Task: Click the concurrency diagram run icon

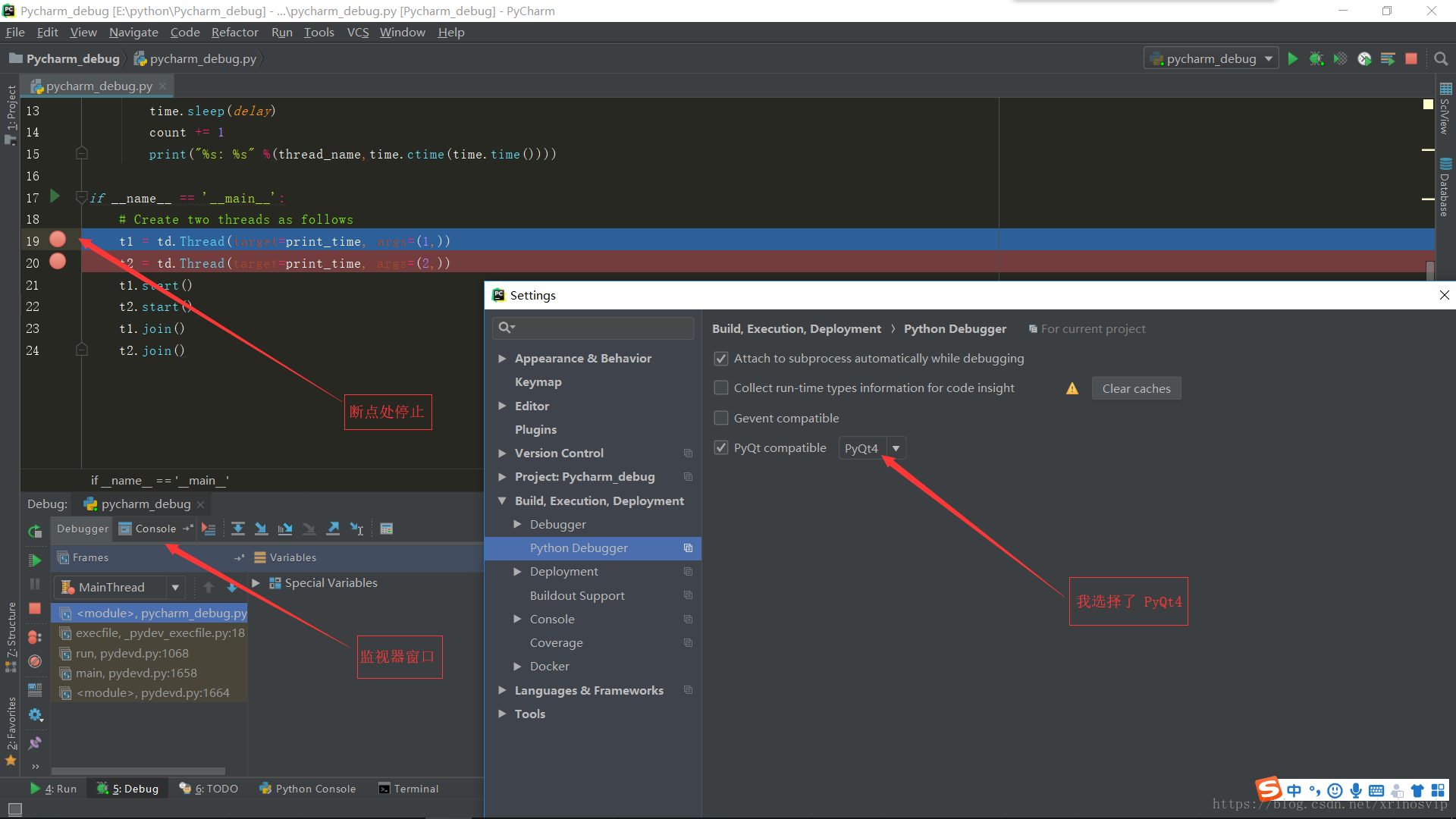Action: (1388, 58)
